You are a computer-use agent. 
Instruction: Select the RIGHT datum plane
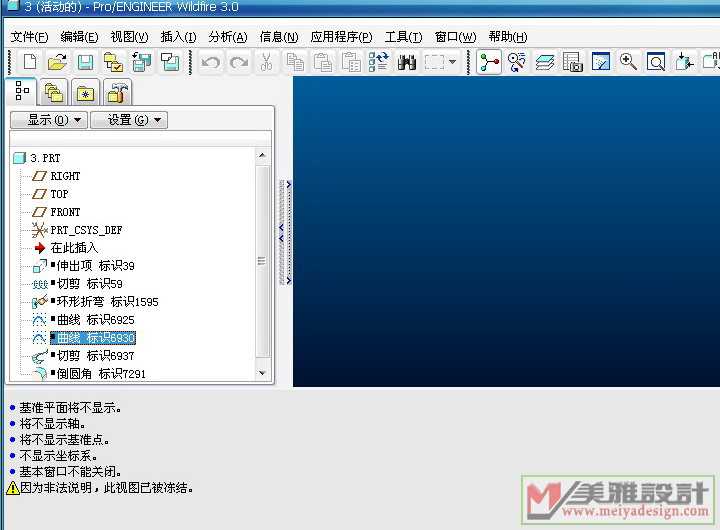65,176
